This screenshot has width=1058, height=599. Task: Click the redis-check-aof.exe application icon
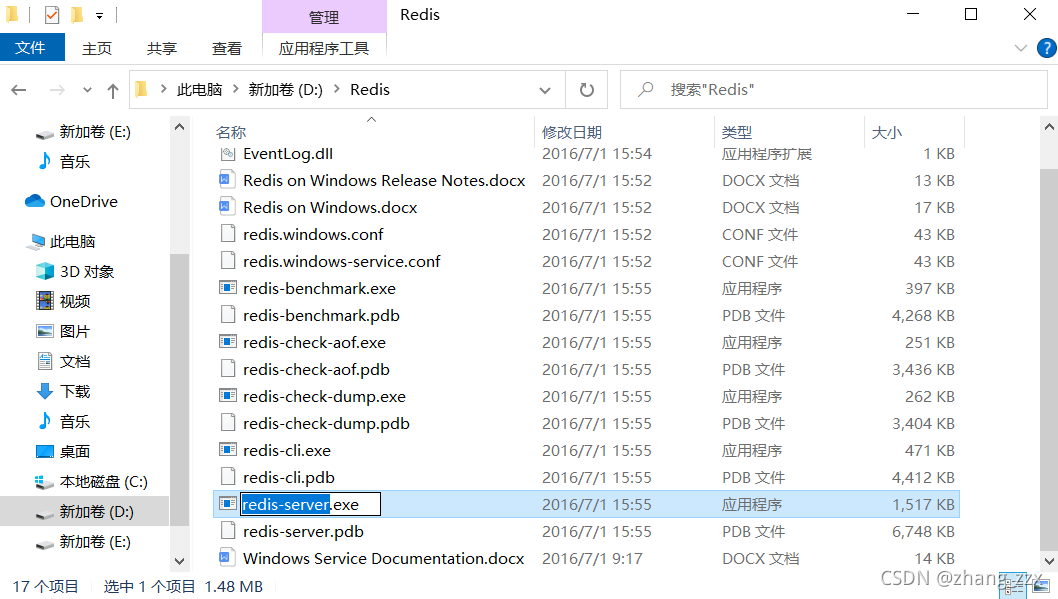(228, 341)
